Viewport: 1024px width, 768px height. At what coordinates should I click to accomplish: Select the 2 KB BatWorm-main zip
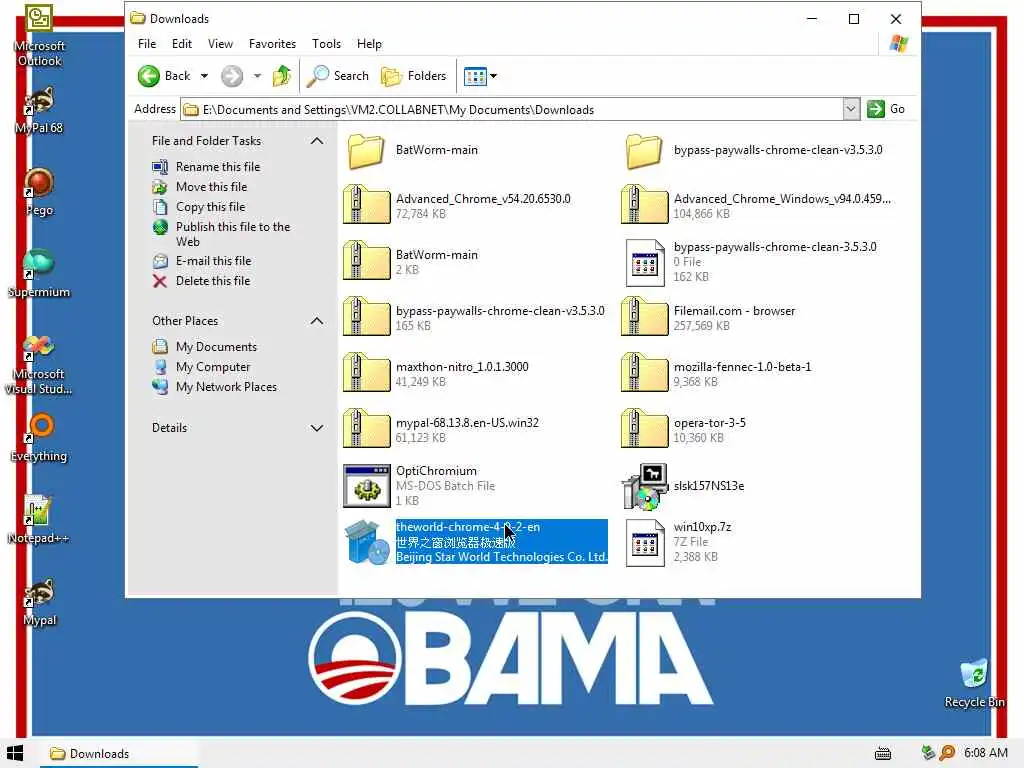tap(411, 261)
